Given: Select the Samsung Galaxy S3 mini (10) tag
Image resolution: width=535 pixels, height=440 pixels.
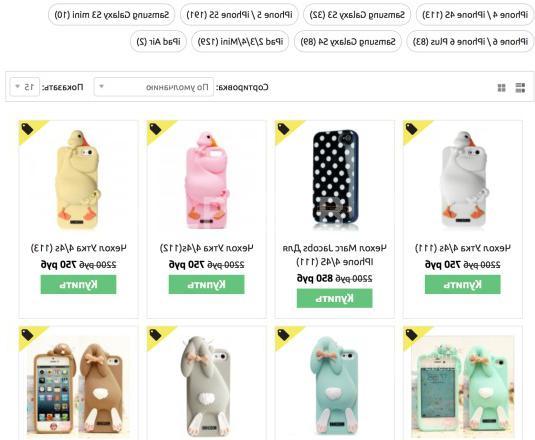Looking at the screenshot, I should (x=112, y=15).
